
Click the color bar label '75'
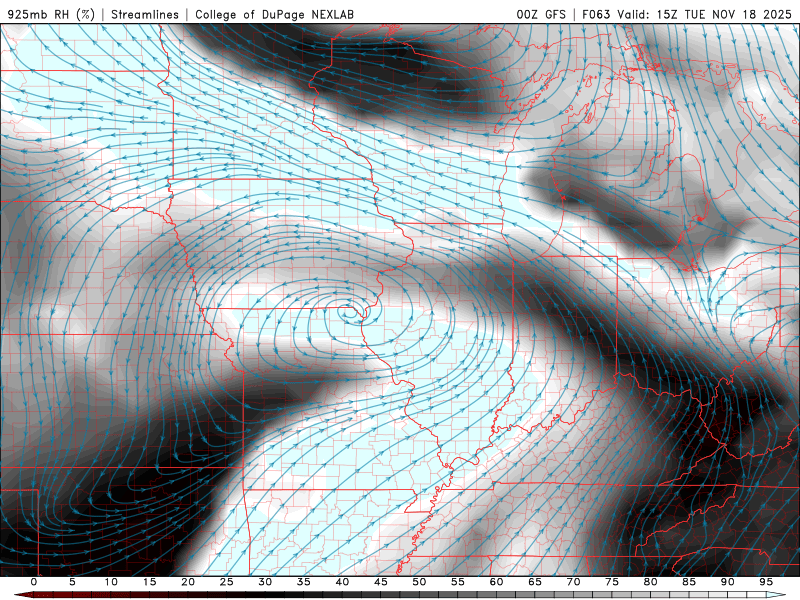(612, 582)
